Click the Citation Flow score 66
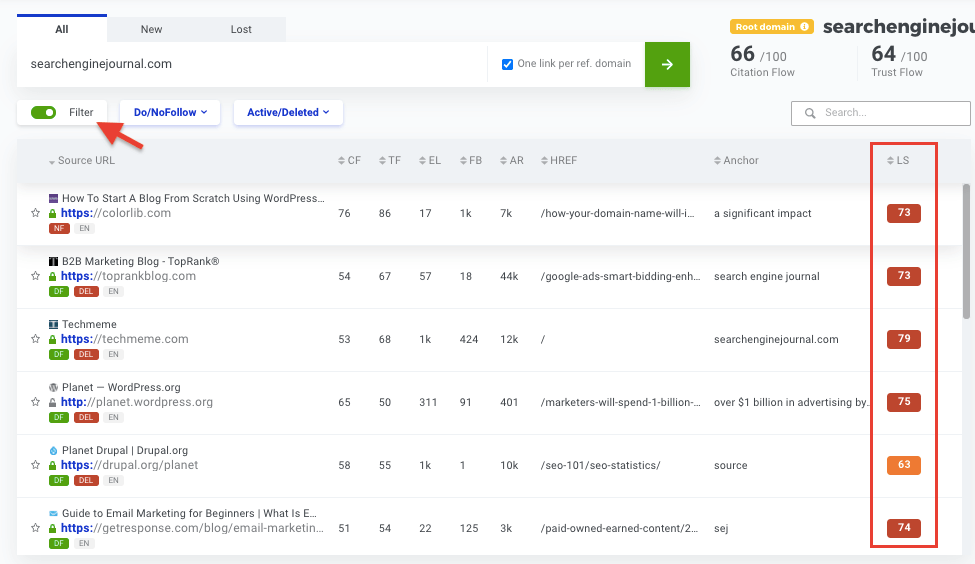Viewport: 975px width, 564px height. tap(742, 54)
